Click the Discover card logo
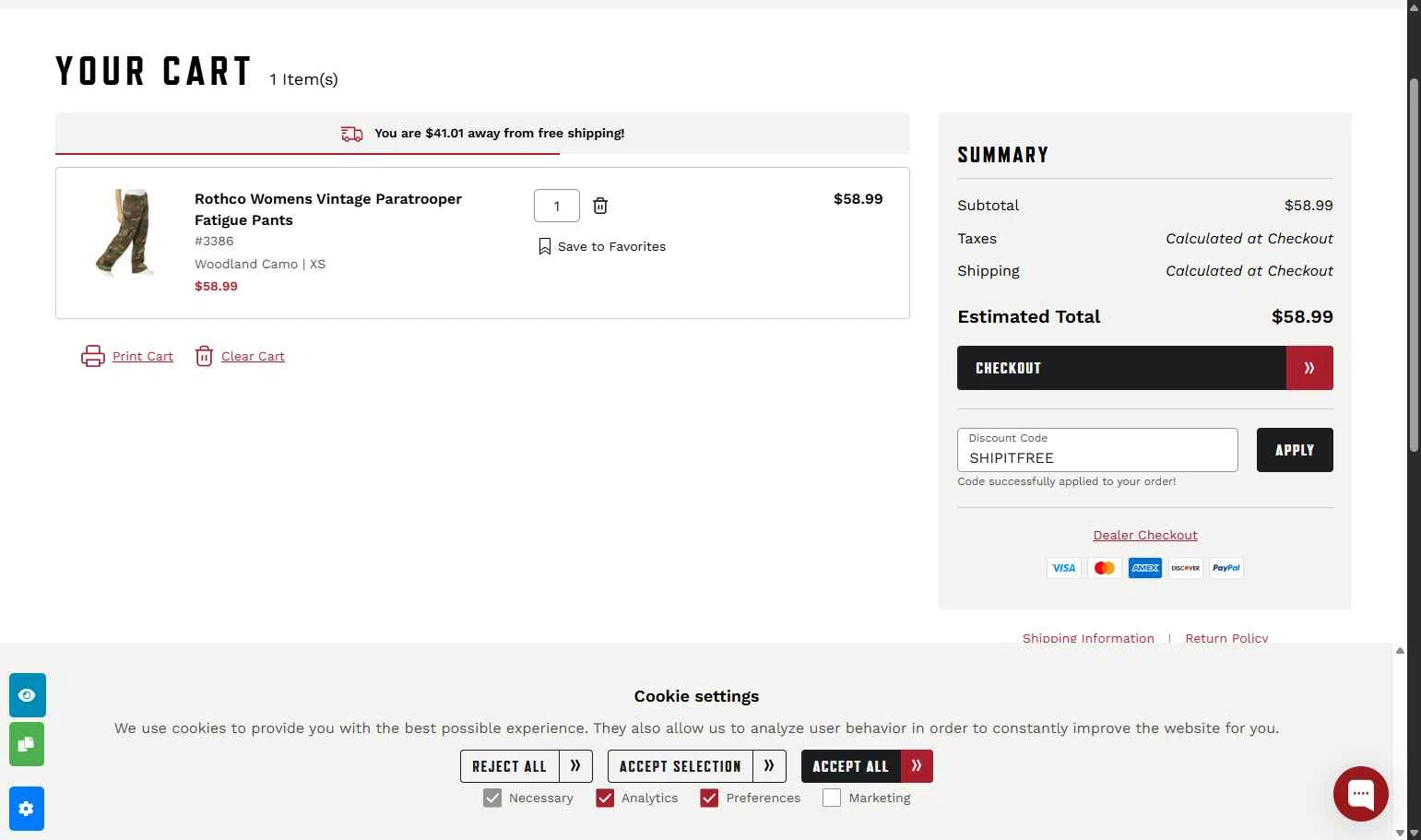This screenshot has width=1421, height=840. pyautogui.click(x=1185, y=568)
